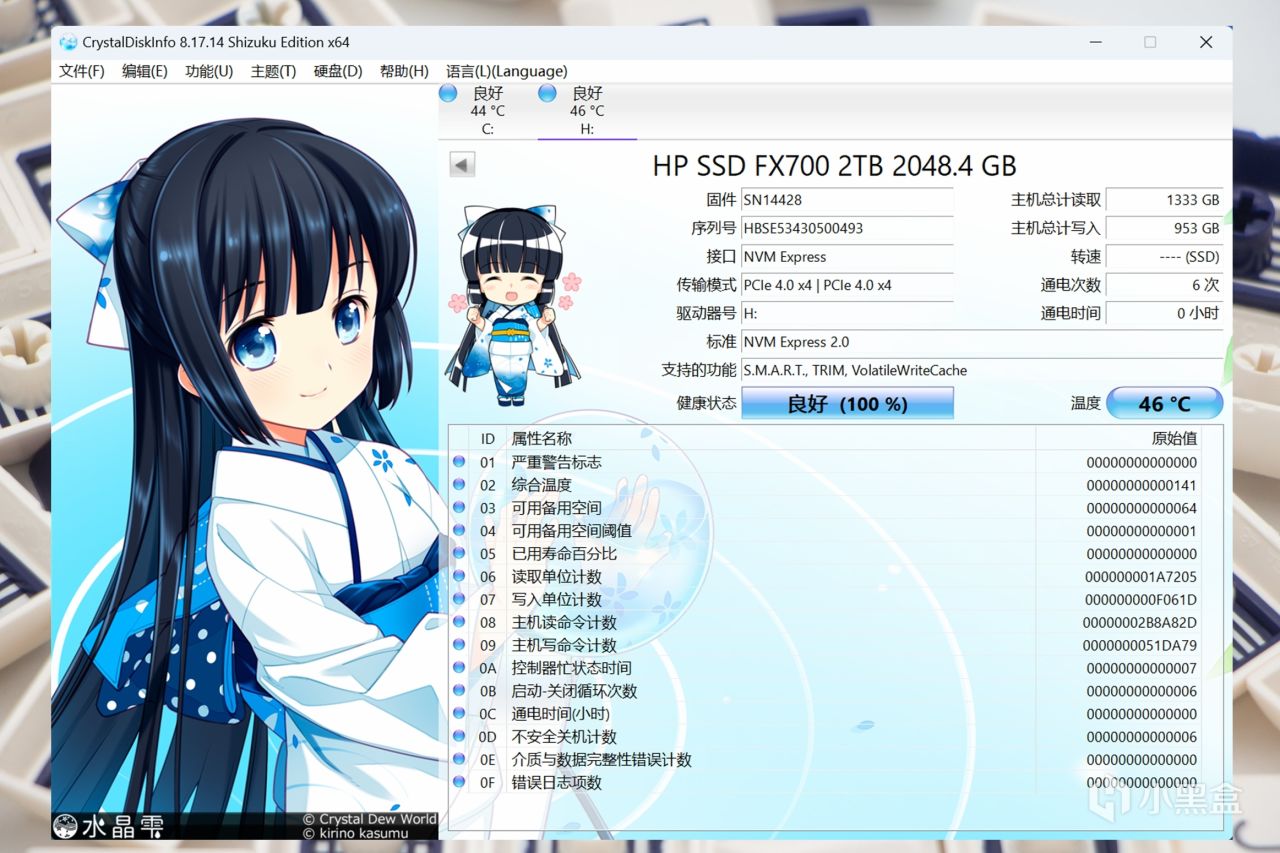Open the 文件(F) menu

point(82,71)
